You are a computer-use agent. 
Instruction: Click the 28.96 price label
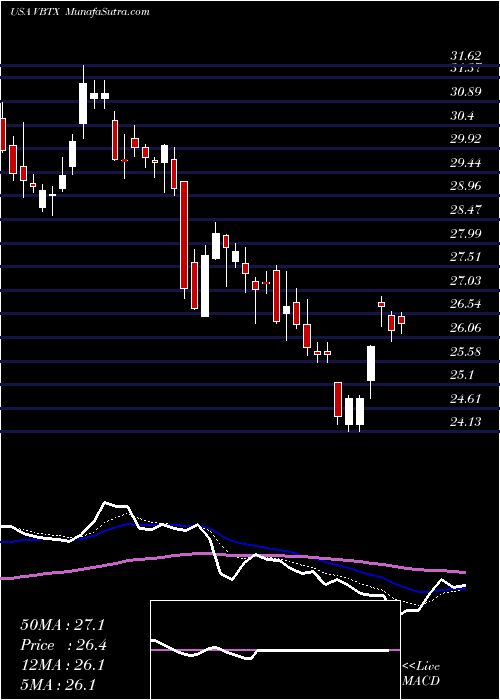(x=466, y=186)
